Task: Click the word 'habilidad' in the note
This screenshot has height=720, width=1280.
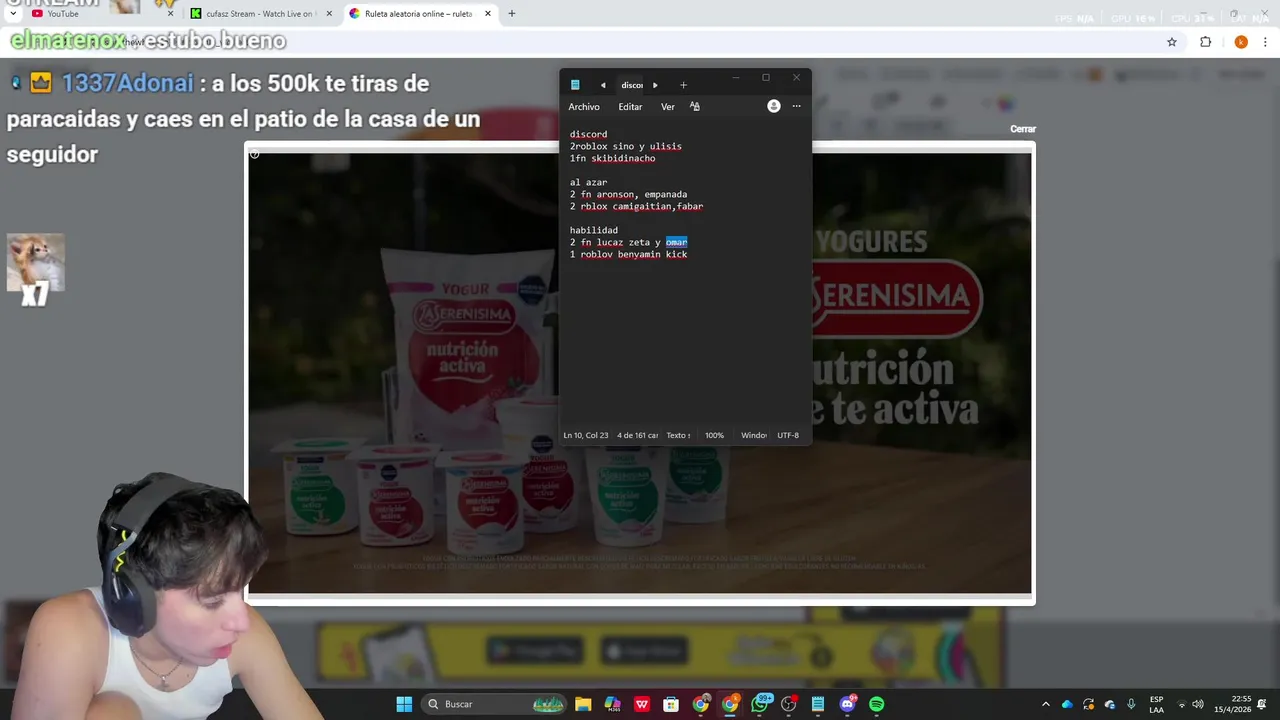Action: tap(593, 230)
